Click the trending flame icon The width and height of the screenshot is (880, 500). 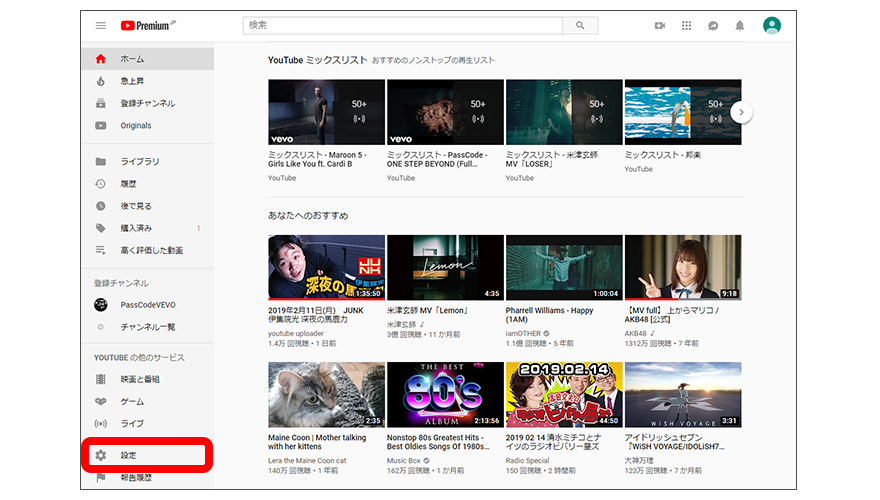(x=100, y=81)
